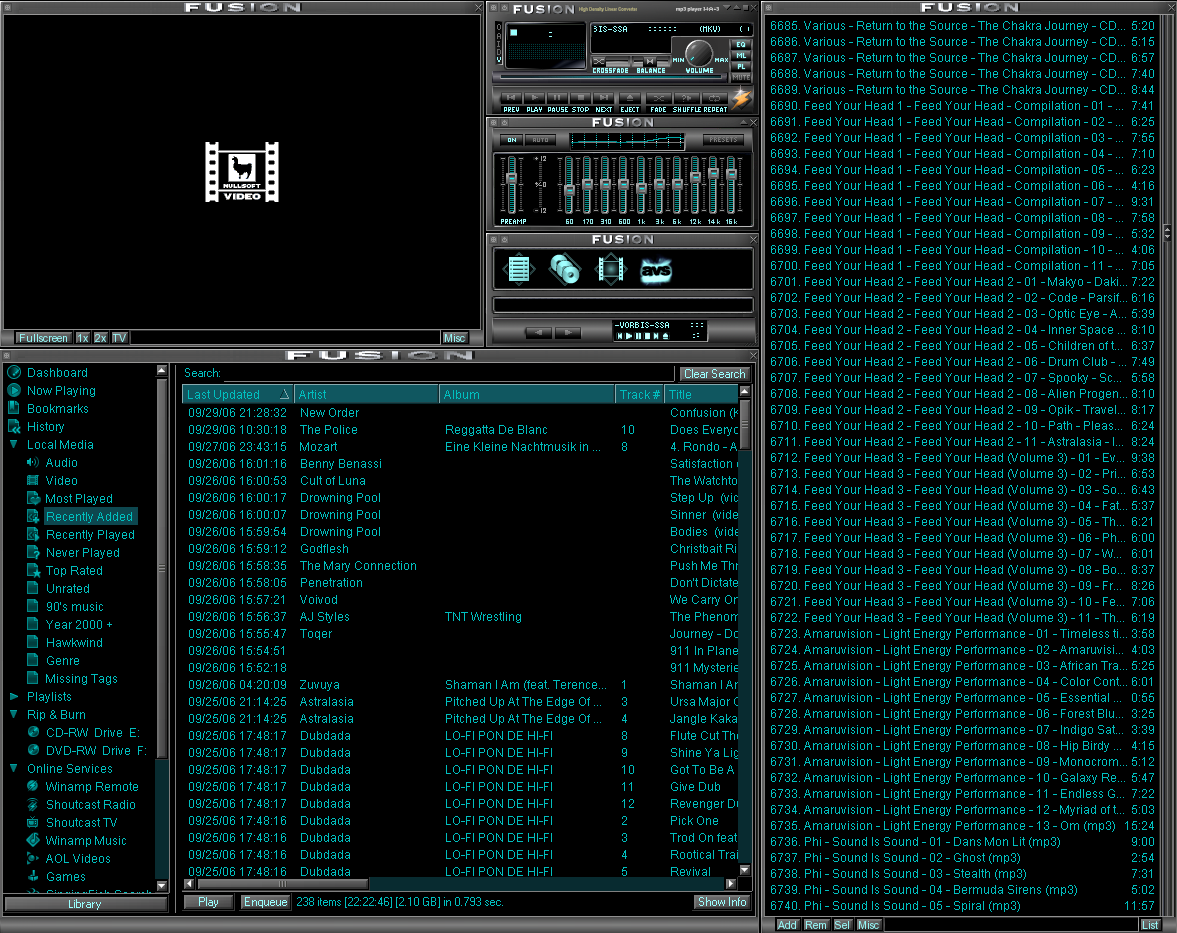Image resolution: width=1177 pixels, height=933 pixels.
Task: Toggle the EQ window button
Action: (x=741, y=44)
